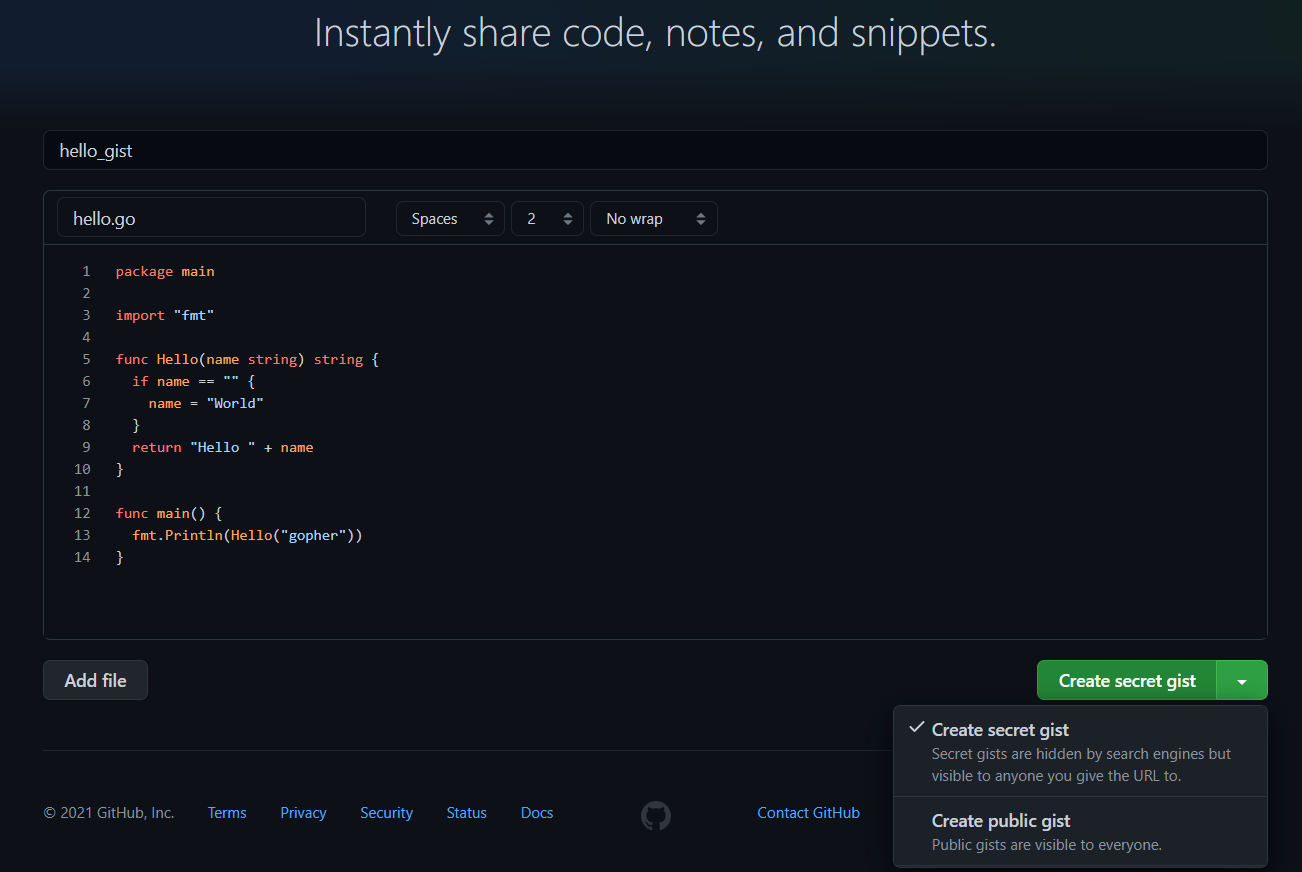Image resolution: width=1302 pixels, height=872 pixels.
Task: Click the 'Instantly share code, notes, and snippets.' heading
Action: (x=655, y=33)
